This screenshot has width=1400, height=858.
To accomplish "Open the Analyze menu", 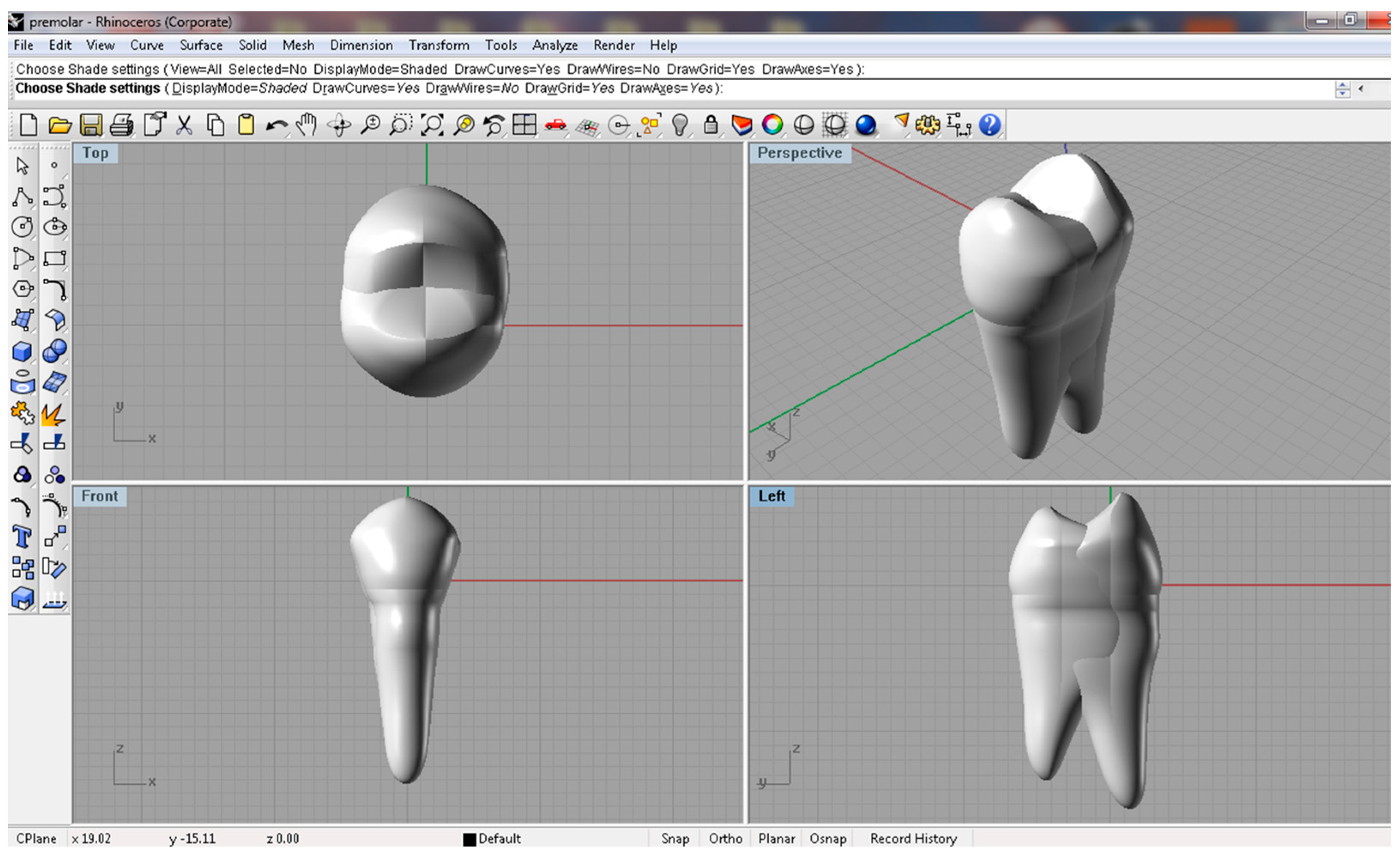I will tap(554, 45).
